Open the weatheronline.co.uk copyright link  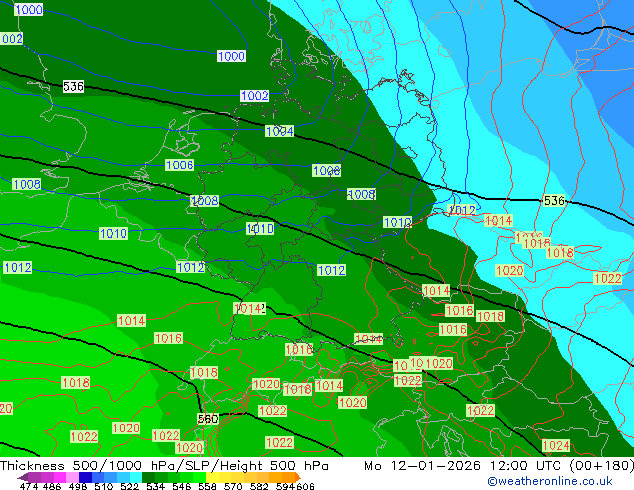(549, 481)
